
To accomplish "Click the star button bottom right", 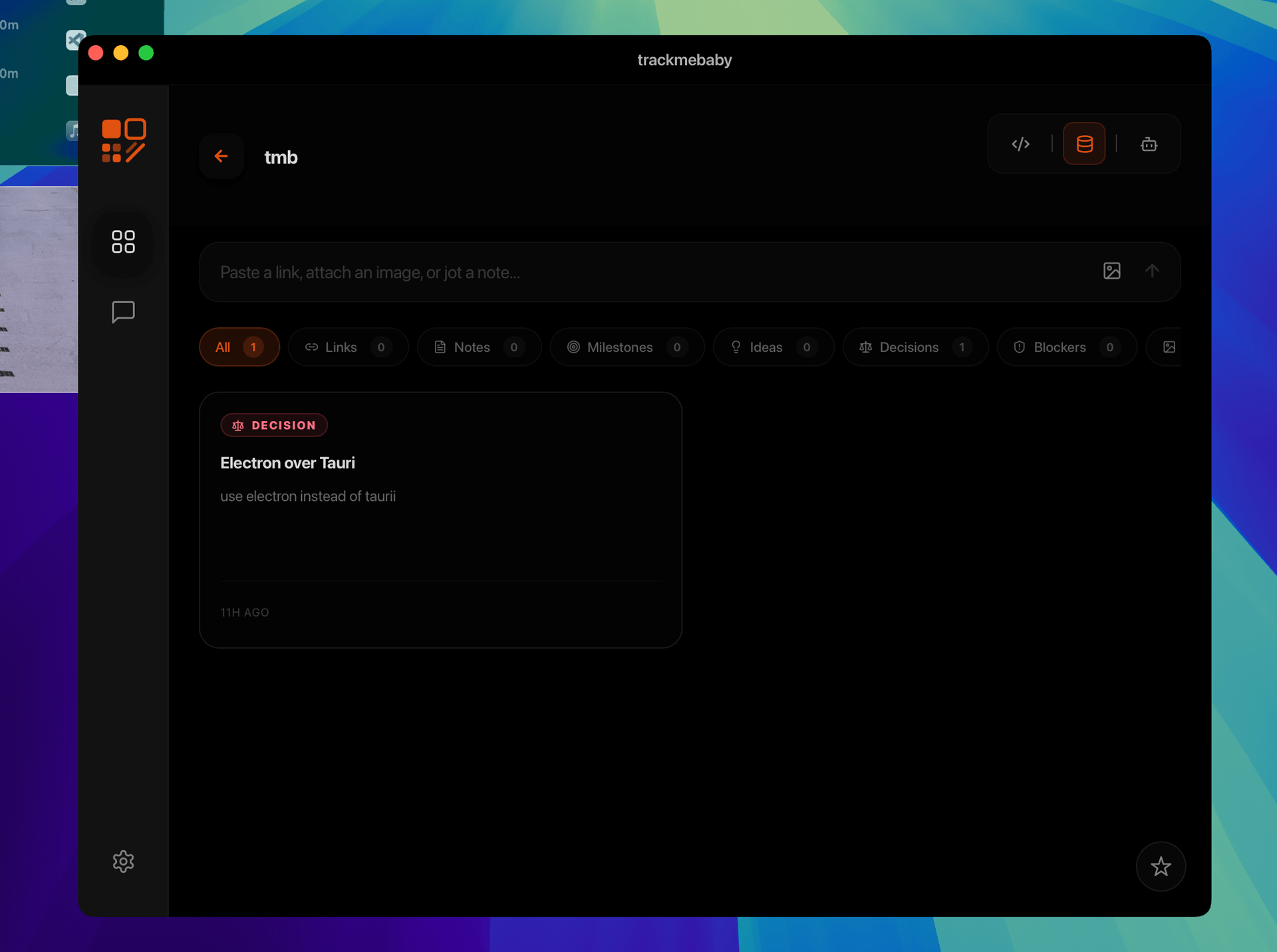I will point(1161,866).
